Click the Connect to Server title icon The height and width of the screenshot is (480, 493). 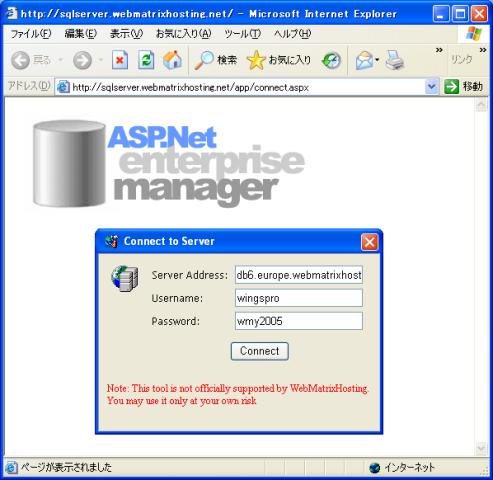point(111,241)
